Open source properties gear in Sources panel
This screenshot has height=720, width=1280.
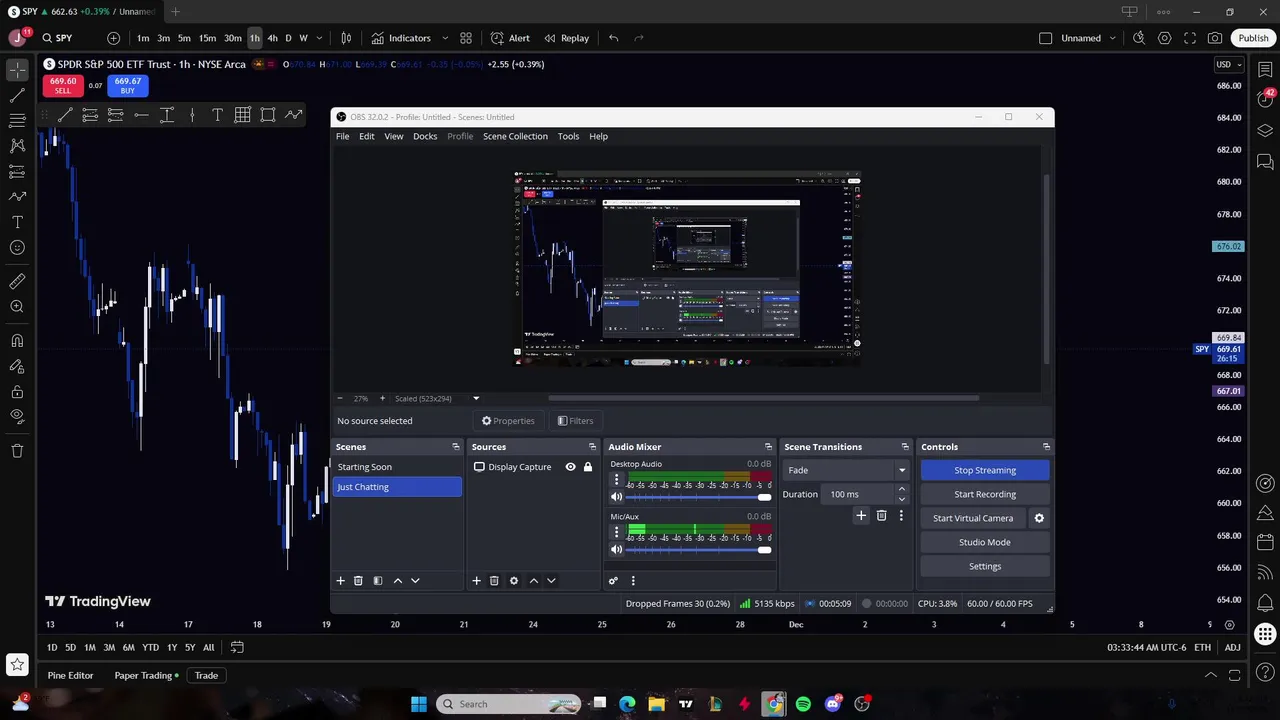tap(514, 580)
